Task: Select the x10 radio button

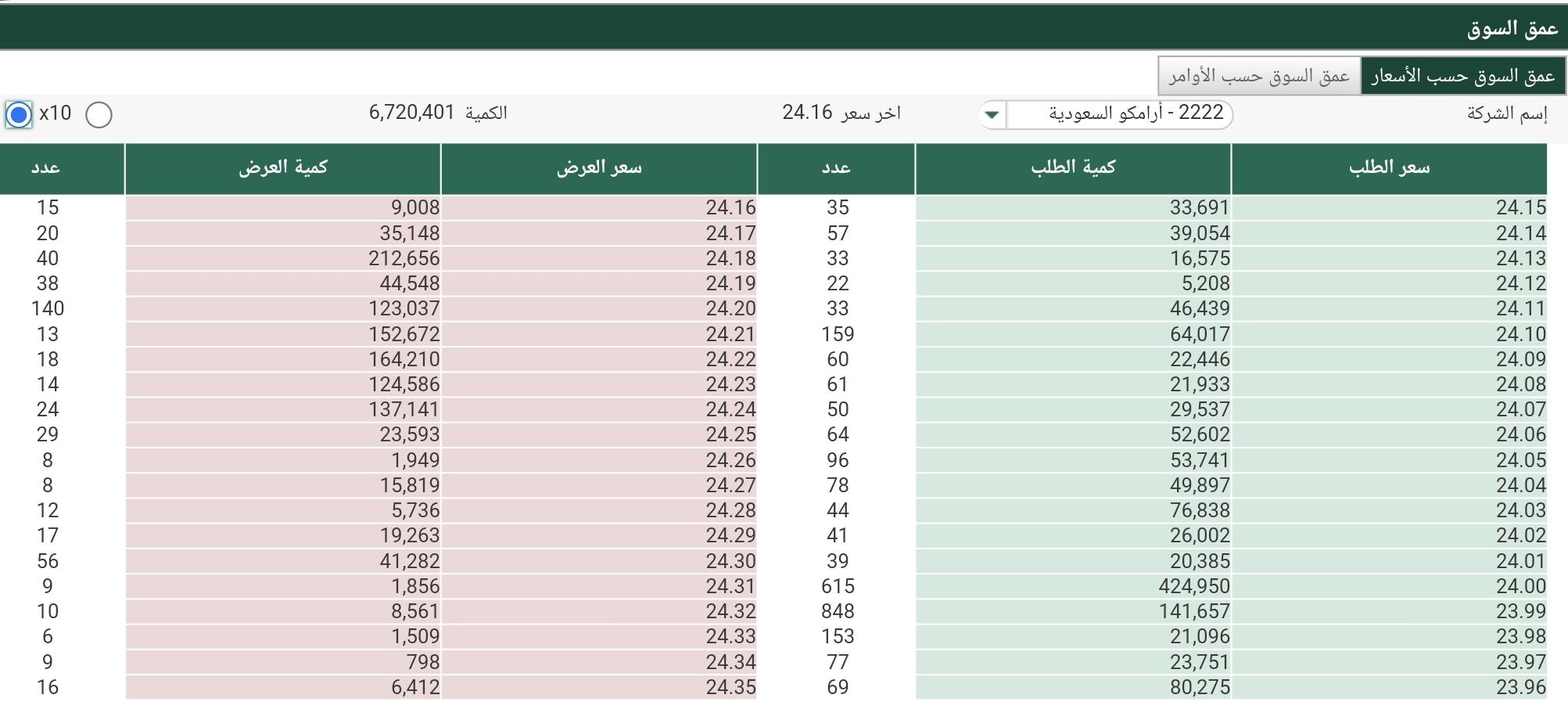Action: tap(19, 115)
